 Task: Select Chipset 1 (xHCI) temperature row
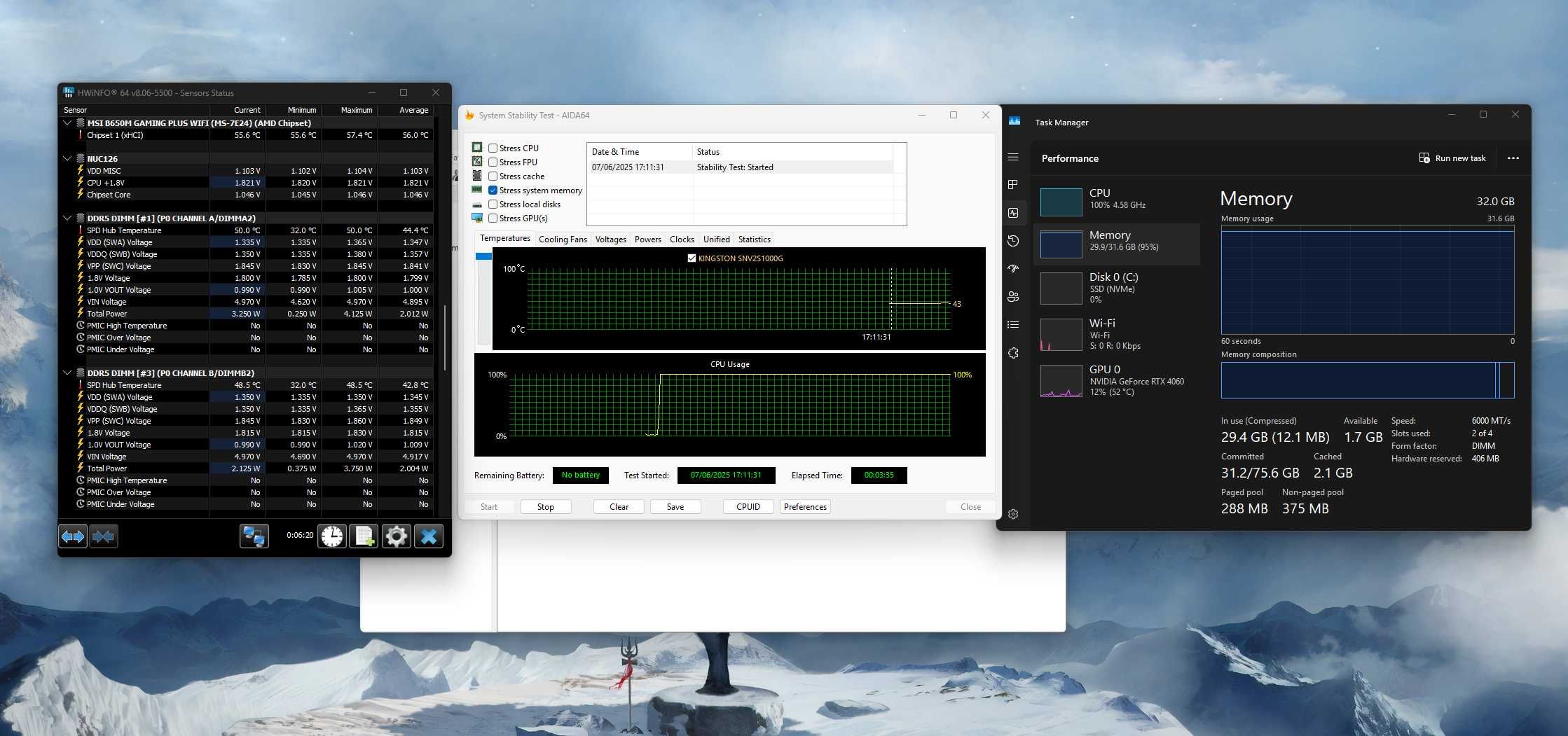pyautogui.click(x=246, y=135)
